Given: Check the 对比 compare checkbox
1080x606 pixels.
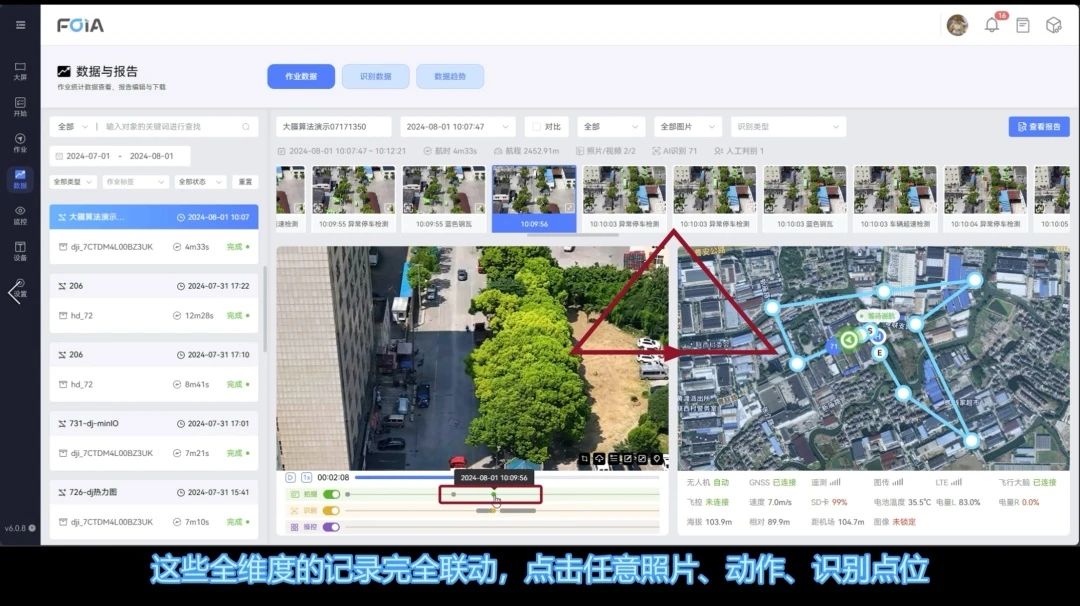Looking at the screenshot, I should [535, 127].
